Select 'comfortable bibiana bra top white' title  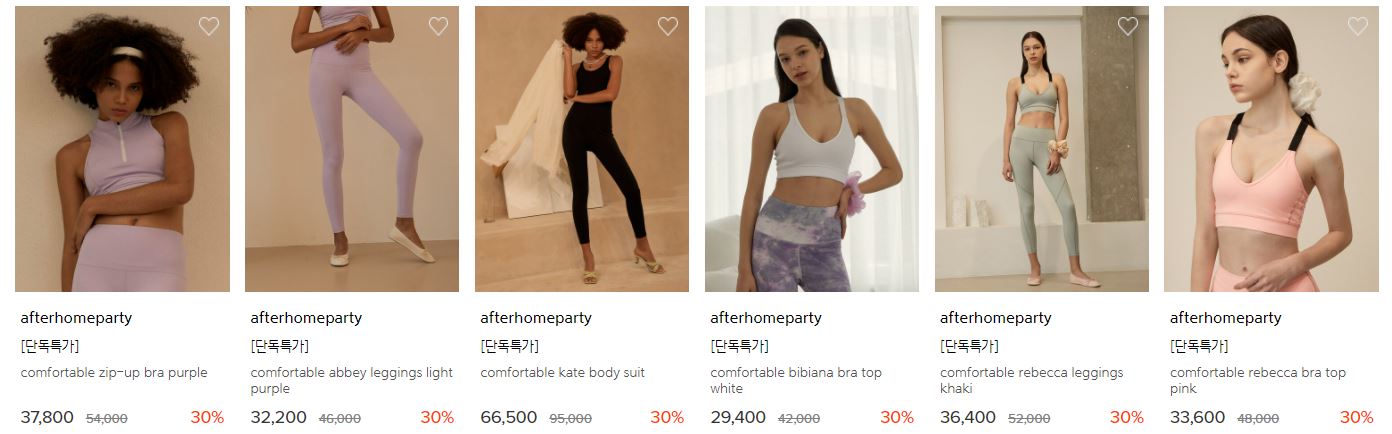point(796,380)
